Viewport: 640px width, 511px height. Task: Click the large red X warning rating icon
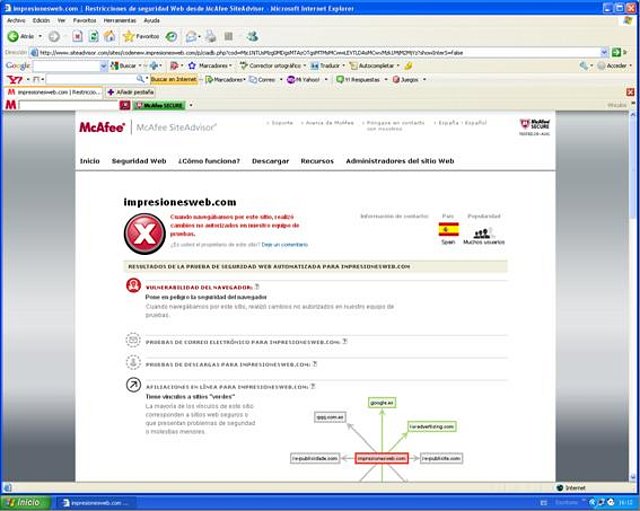click(144, 233)
